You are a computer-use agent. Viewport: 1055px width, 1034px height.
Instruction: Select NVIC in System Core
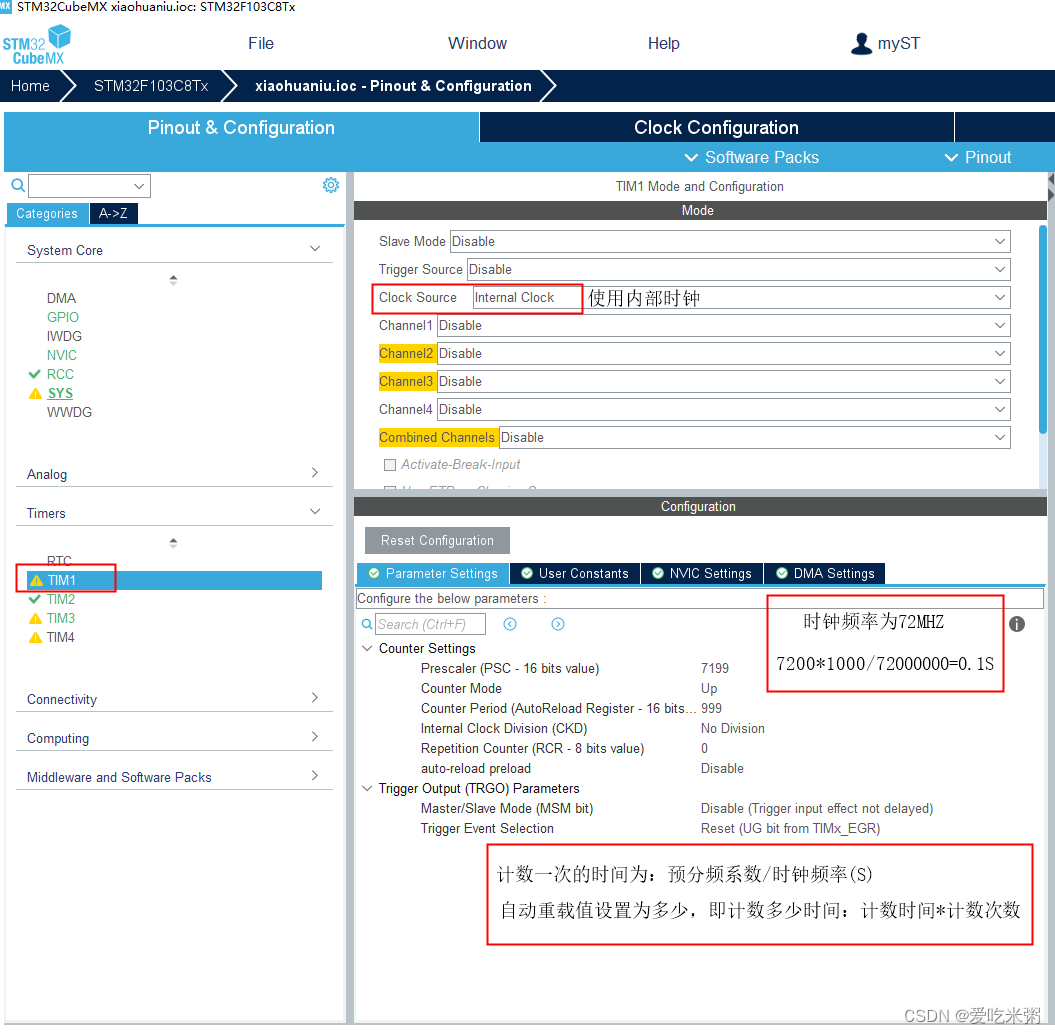pyautogui.click(x=62, y=355)
